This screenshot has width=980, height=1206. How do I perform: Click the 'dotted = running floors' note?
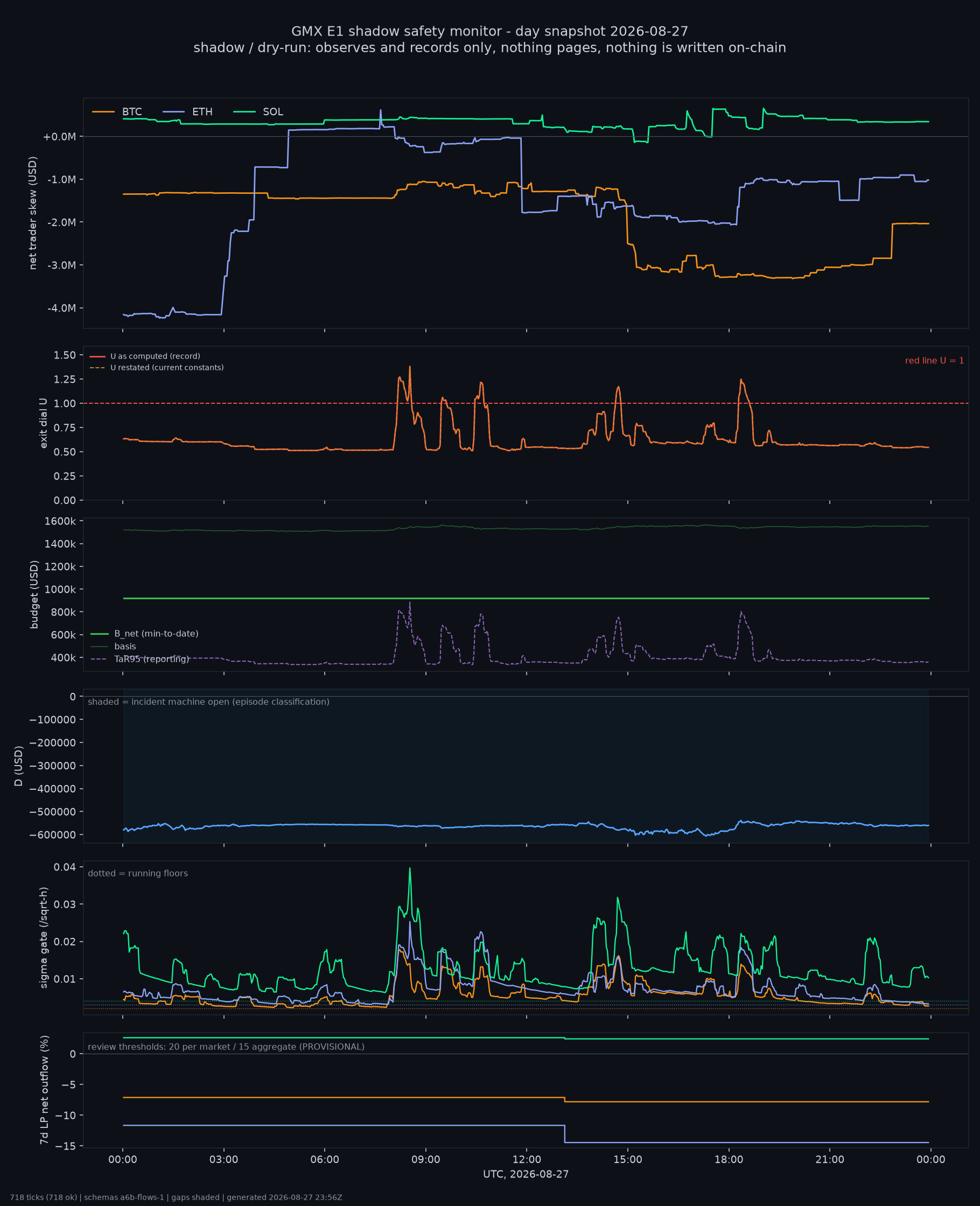138,873
